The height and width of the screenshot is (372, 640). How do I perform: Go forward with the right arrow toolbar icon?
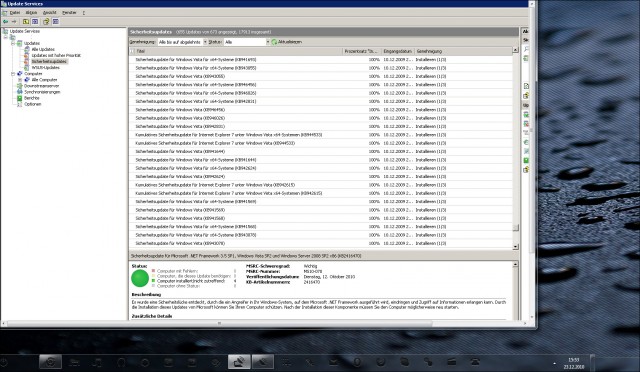[x=14, y=21]
